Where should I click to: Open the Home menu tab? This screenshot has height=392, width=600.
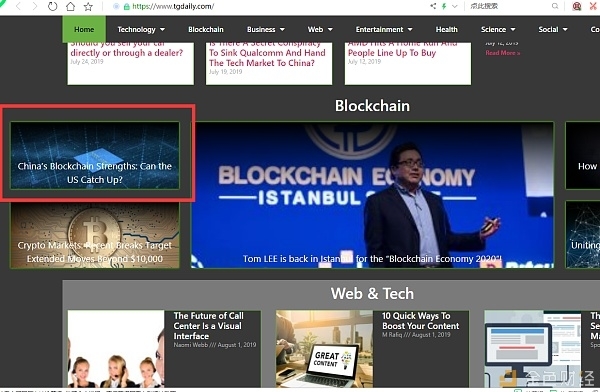84,29
